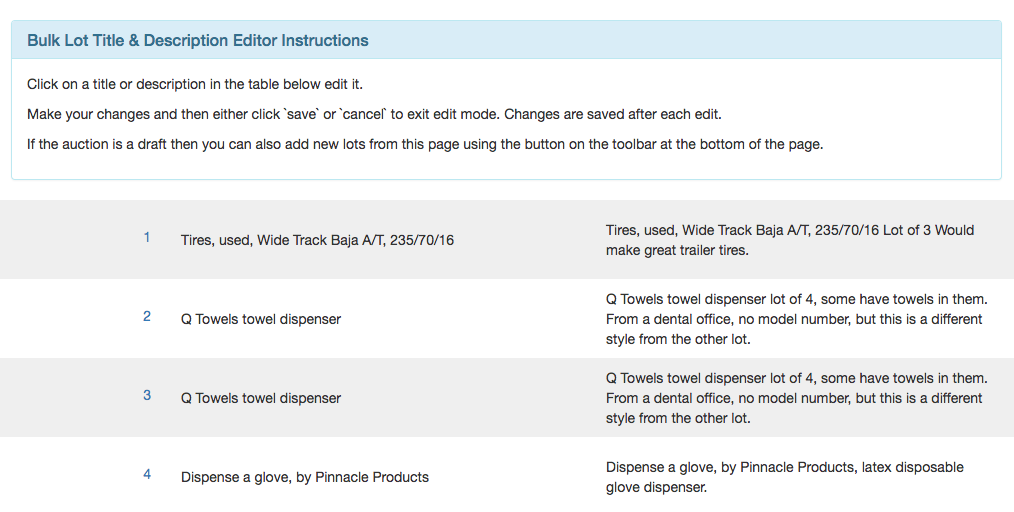Open lot number 1 link
The width and height of the screenshot is (1014, 512).
147,238
